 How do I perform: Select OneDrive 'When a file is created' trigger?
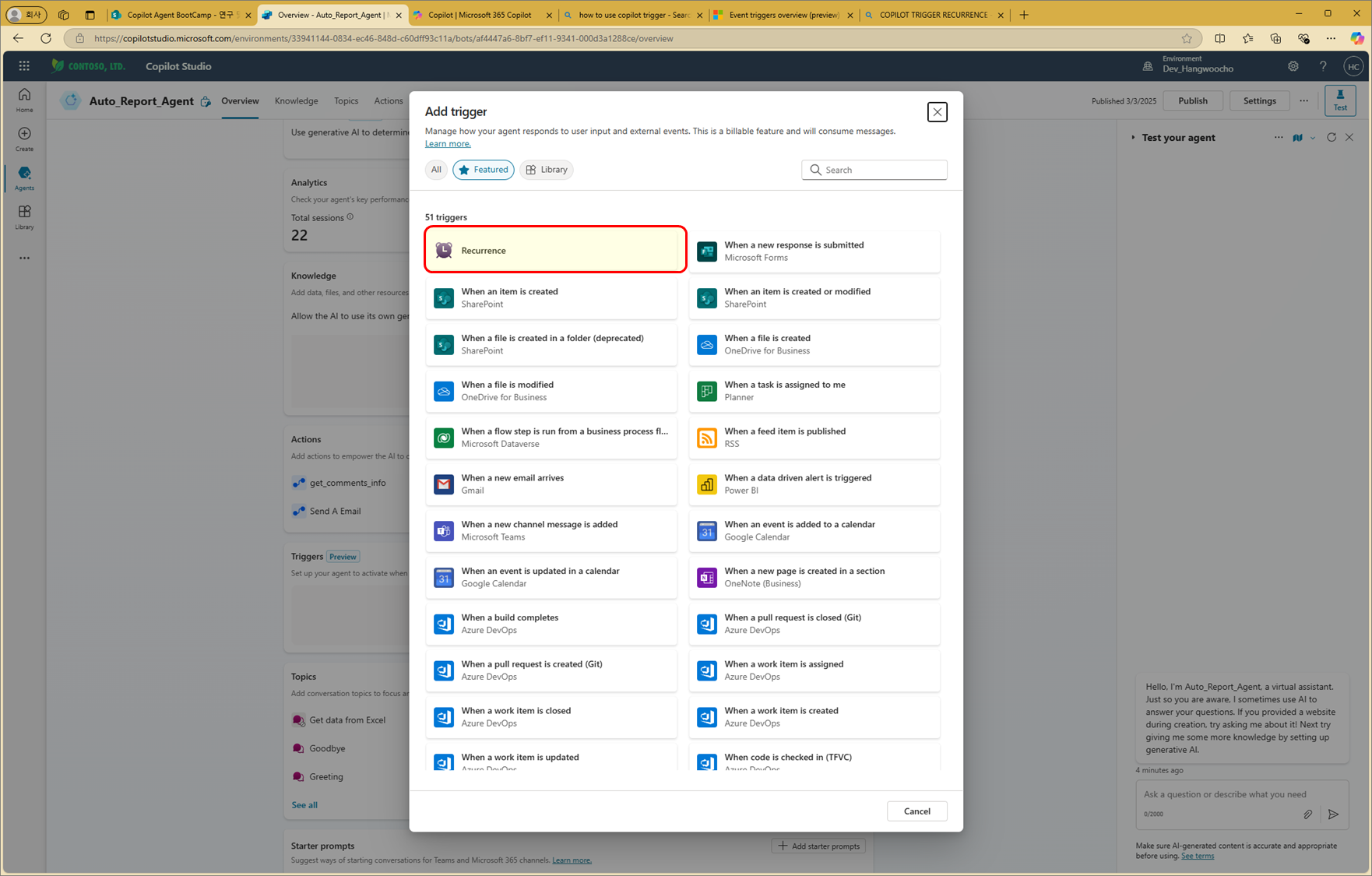814,344
